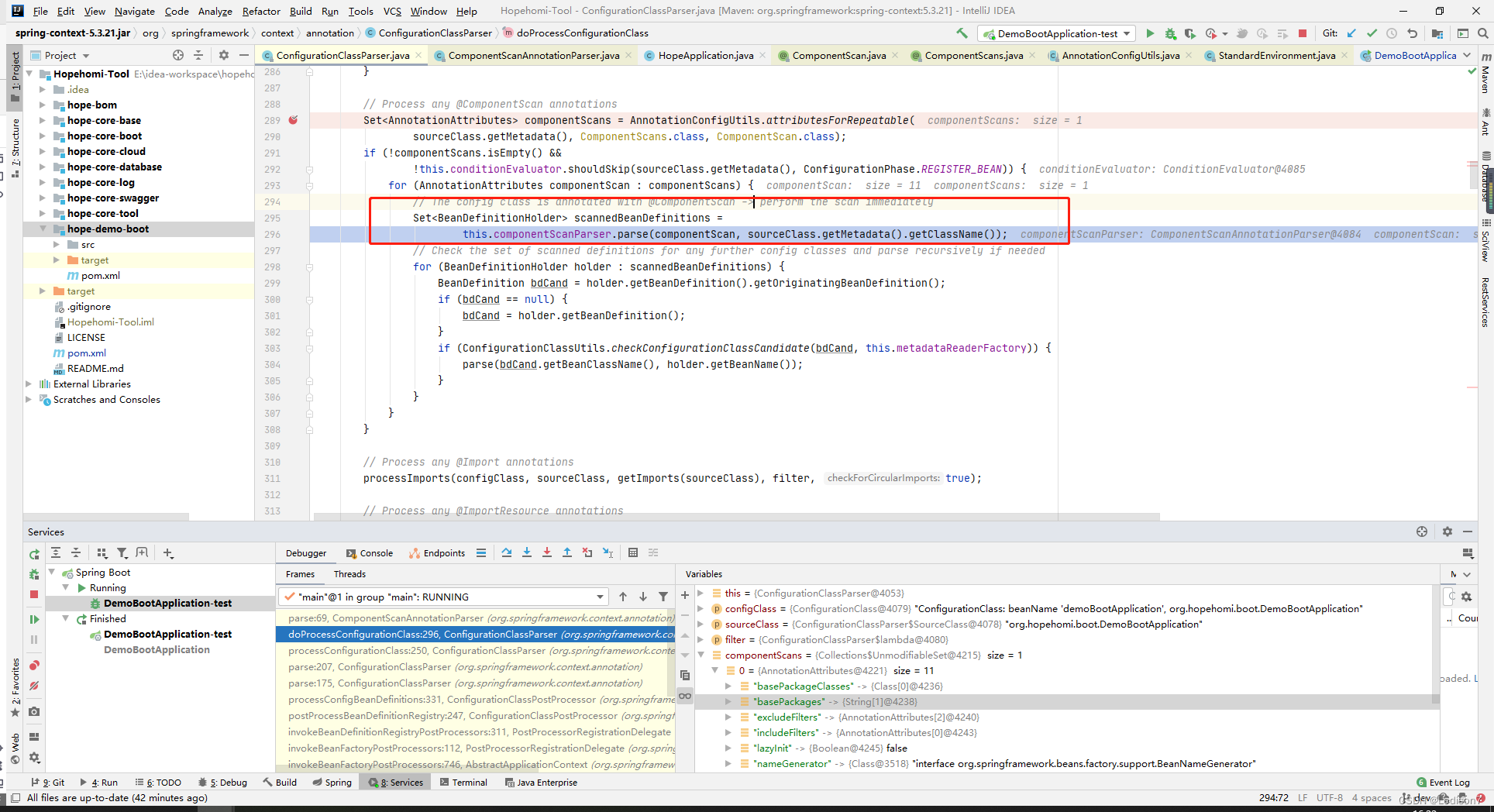This screenshot has height=812, width=1494.
Task: Open the Refactor menu
Action: (260, 11)
